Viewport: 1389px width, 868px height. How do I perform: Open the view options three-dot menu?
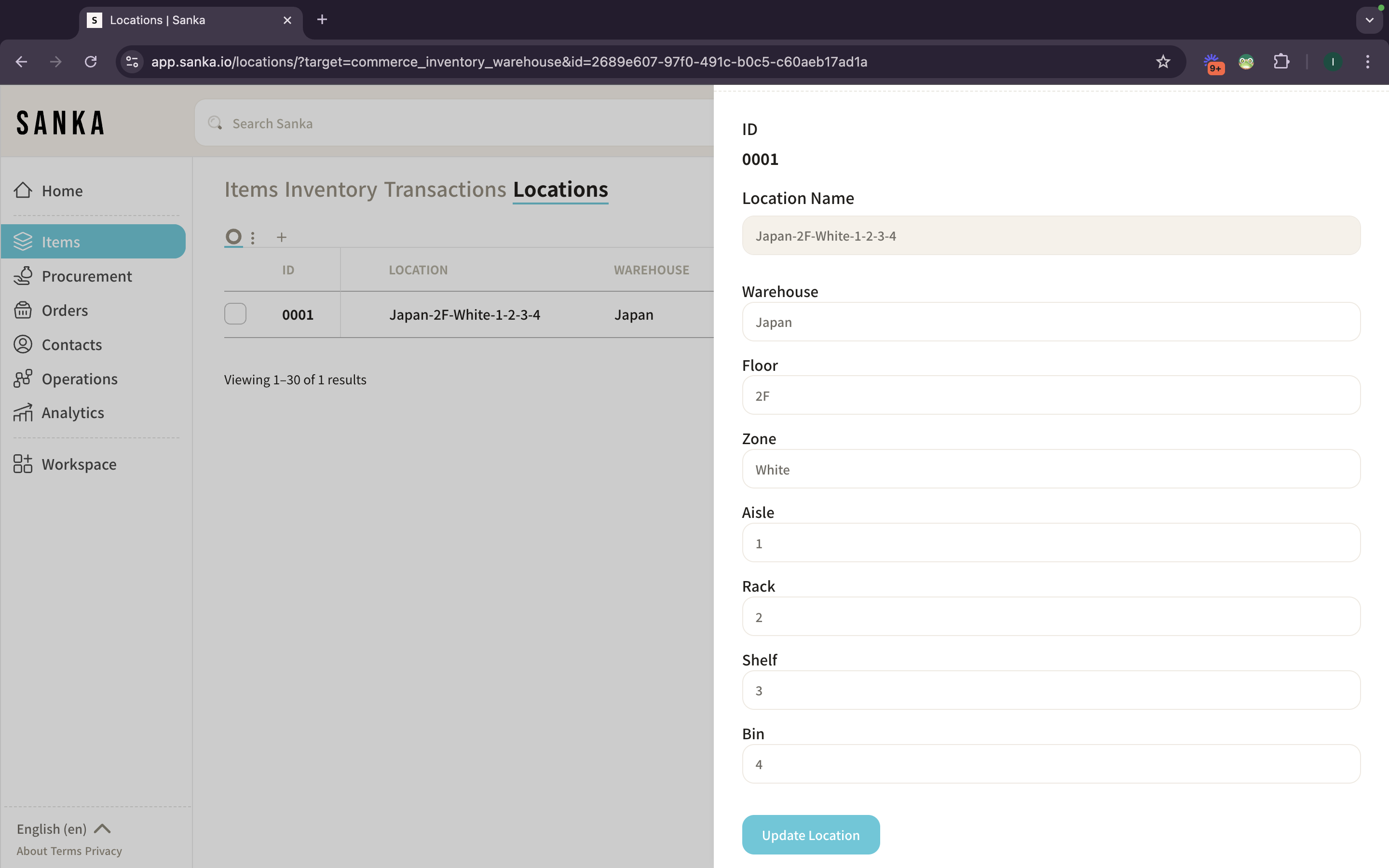point(253,237)
